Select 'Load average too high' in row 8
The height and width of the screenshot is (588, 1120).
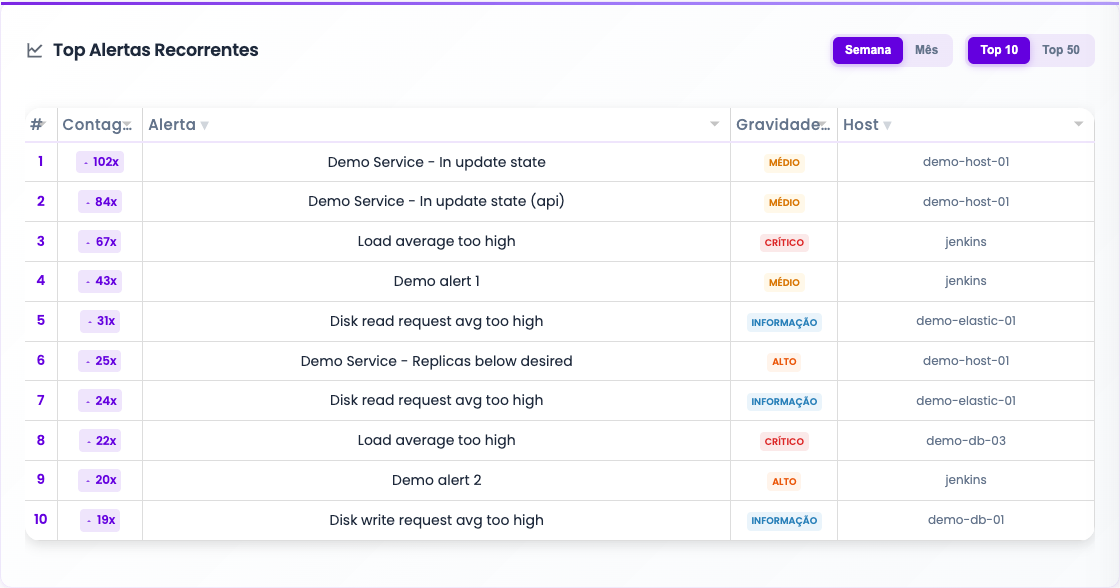coord(436,441)
